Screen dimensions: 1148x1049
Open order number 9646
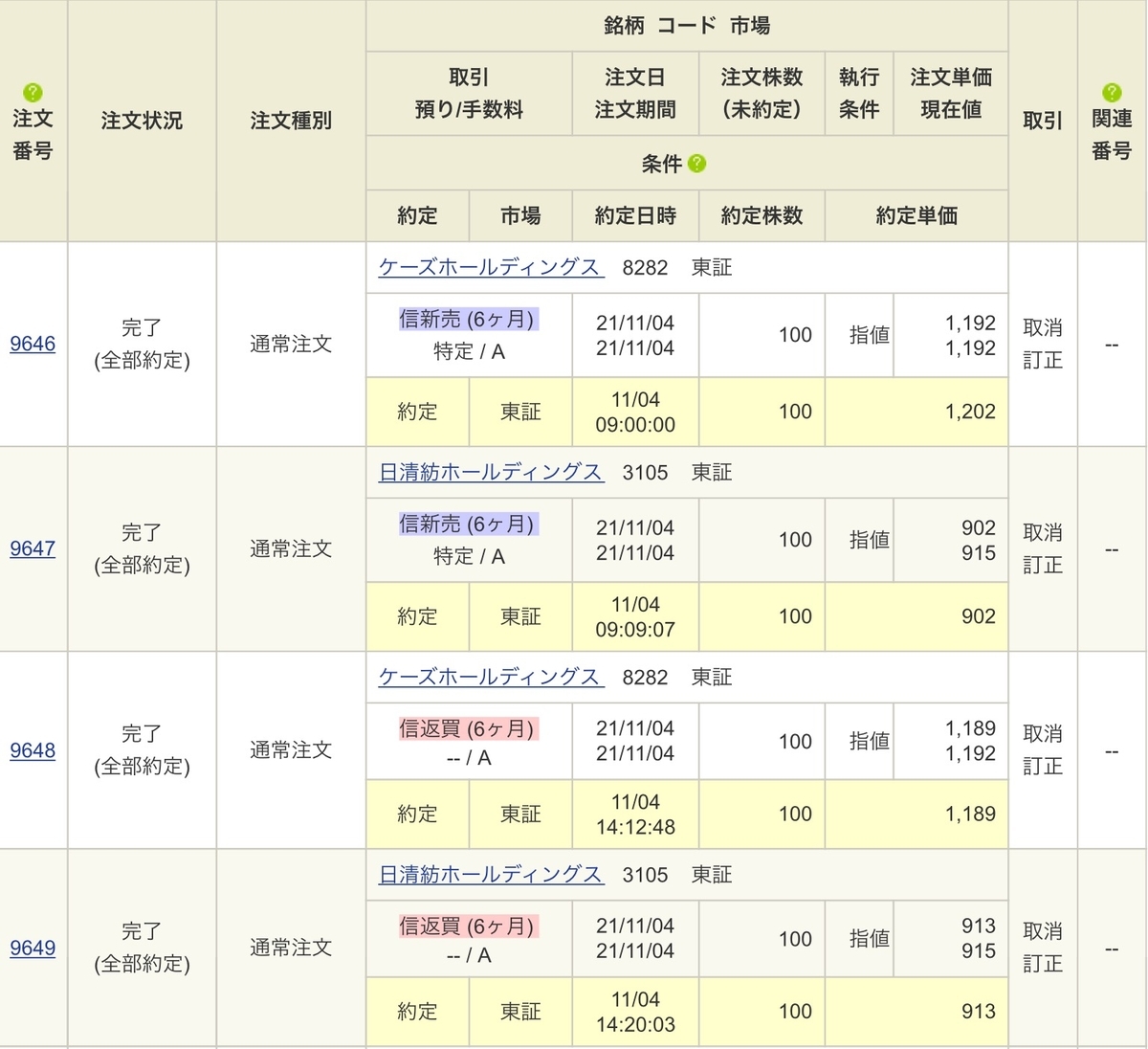pyautogui.click(x=33, y=344)
